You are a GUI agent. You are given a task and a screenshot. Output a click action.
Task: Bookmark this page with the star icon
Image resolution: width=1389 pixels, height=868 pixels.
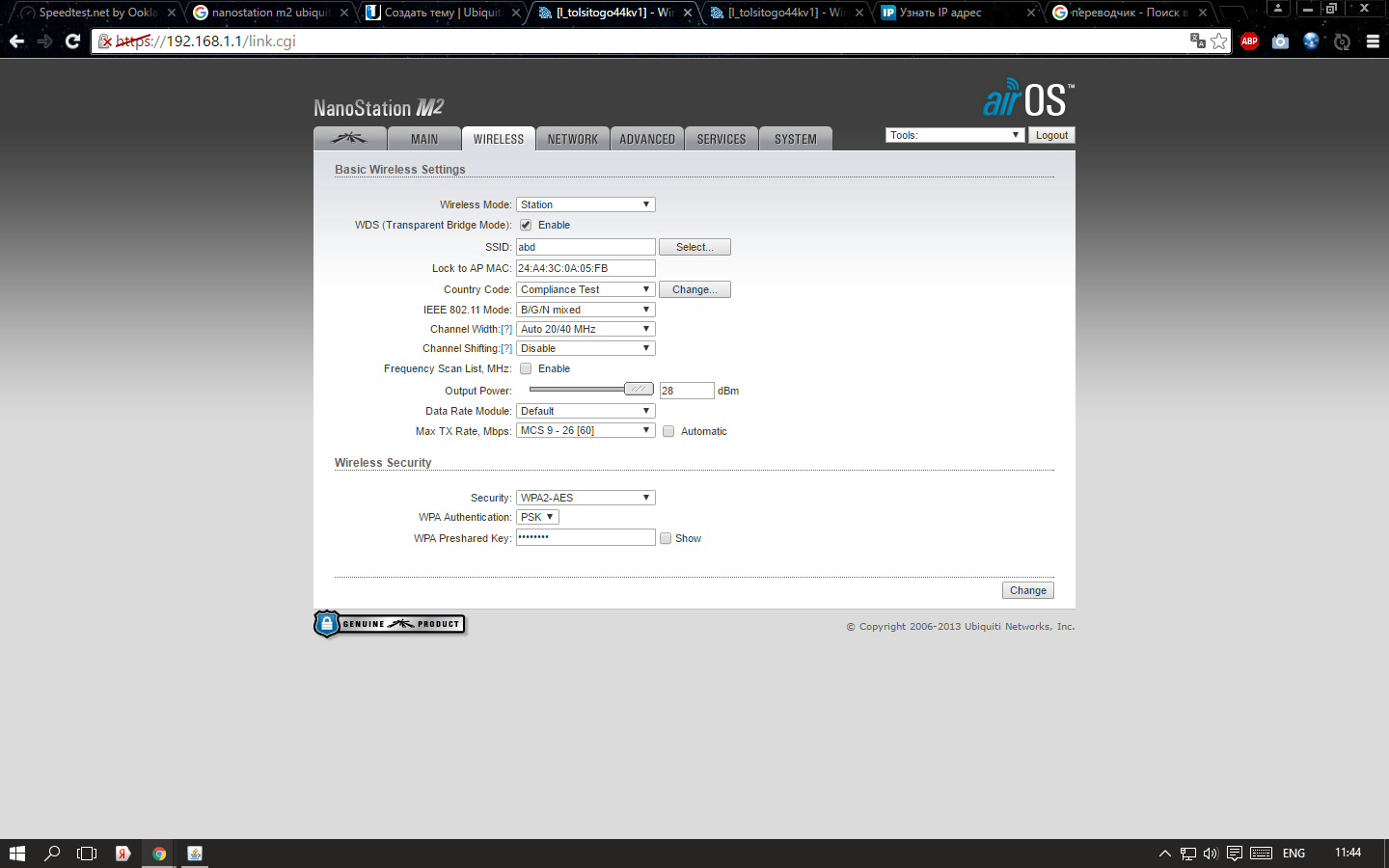[1219, 41]
